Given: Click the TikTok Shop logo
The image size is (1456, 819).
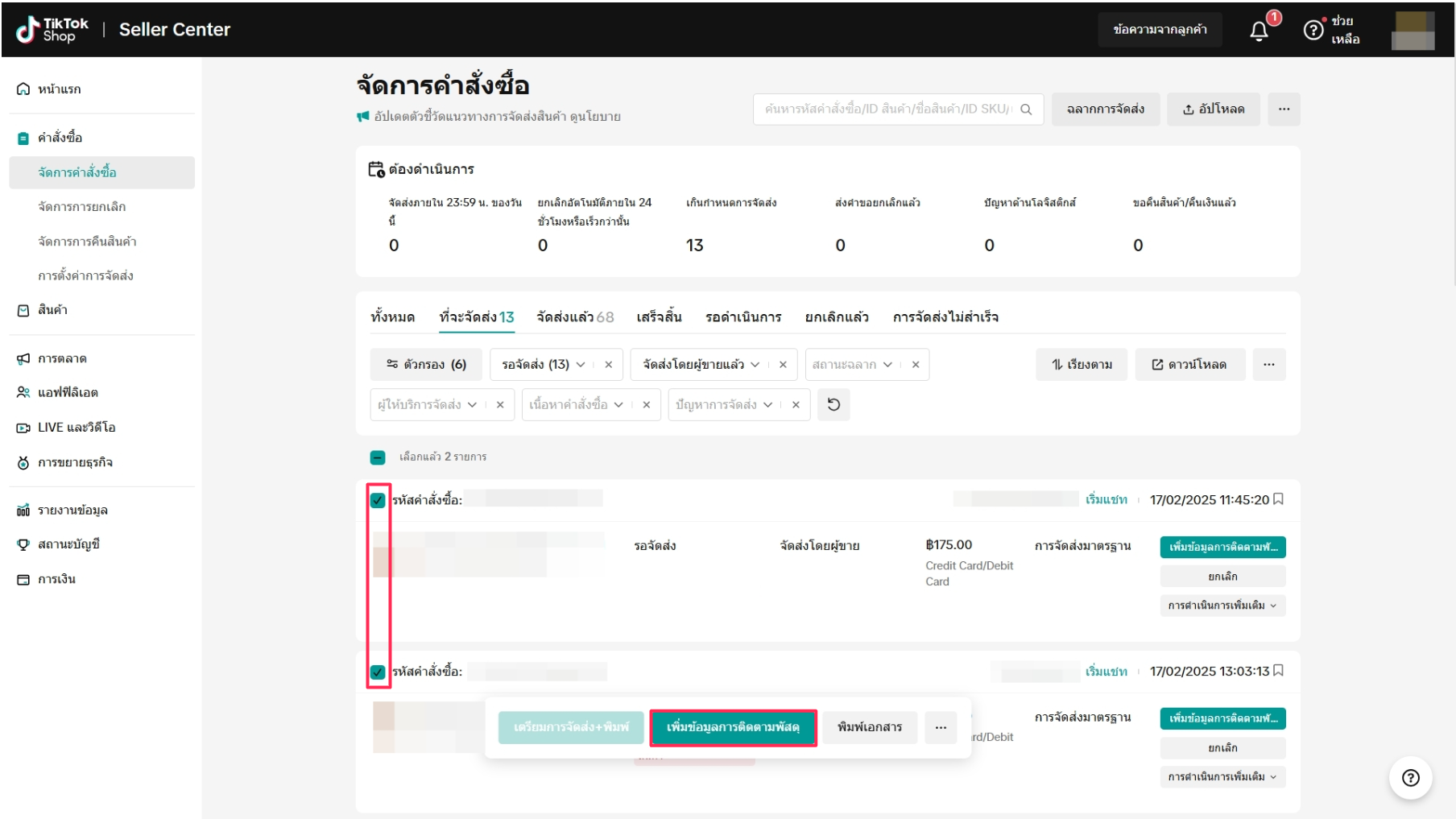Looking at the screenshot, I should [52, 30].
